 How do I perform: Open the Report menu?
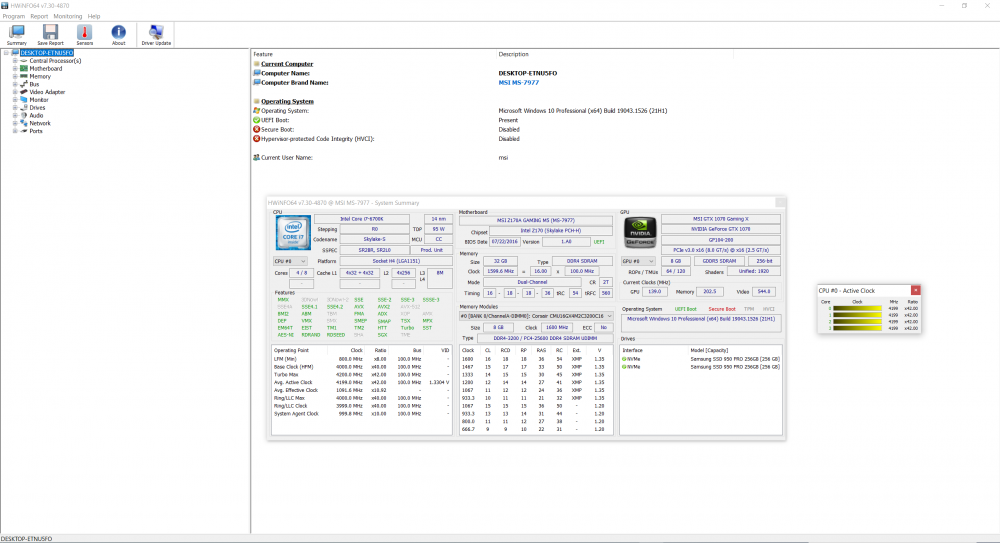39,17
